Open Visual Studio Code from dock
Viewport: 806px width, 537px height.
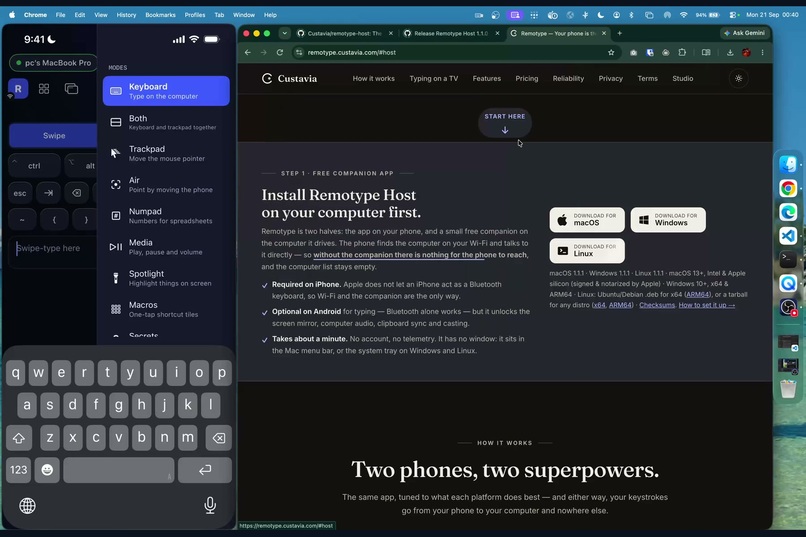(788, 236)
